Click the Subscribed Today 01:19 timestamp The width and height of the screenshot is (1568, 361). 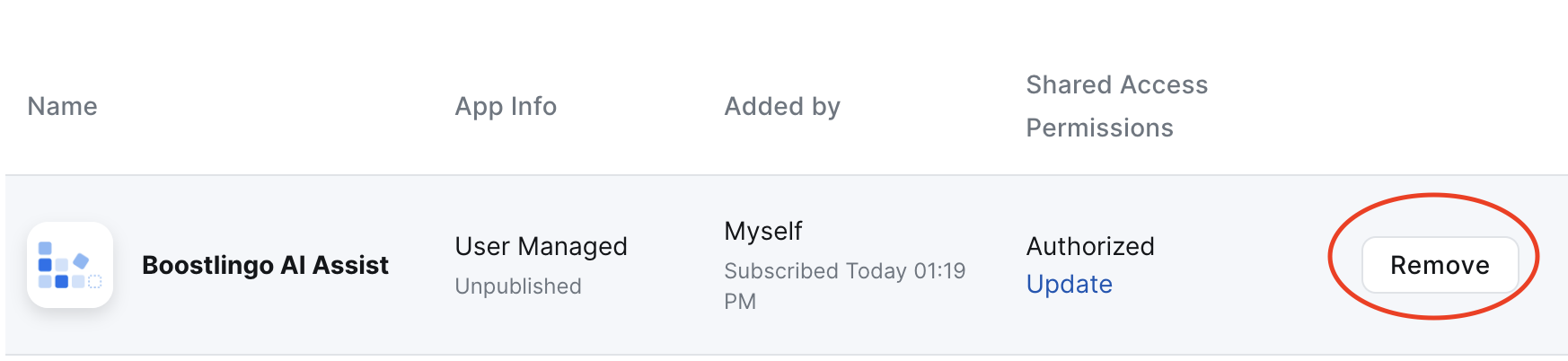(x=844, y=270)
